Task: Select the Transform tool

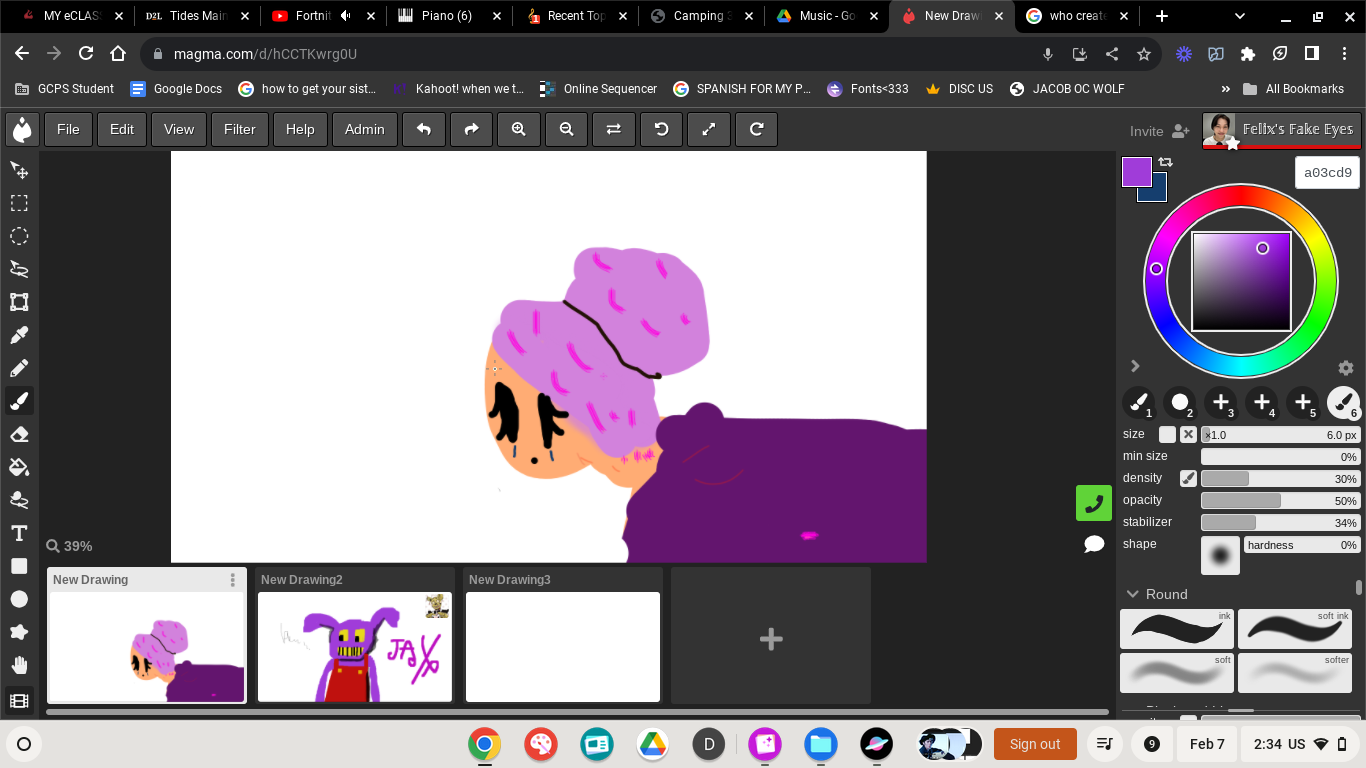Action: pos(19,302)
